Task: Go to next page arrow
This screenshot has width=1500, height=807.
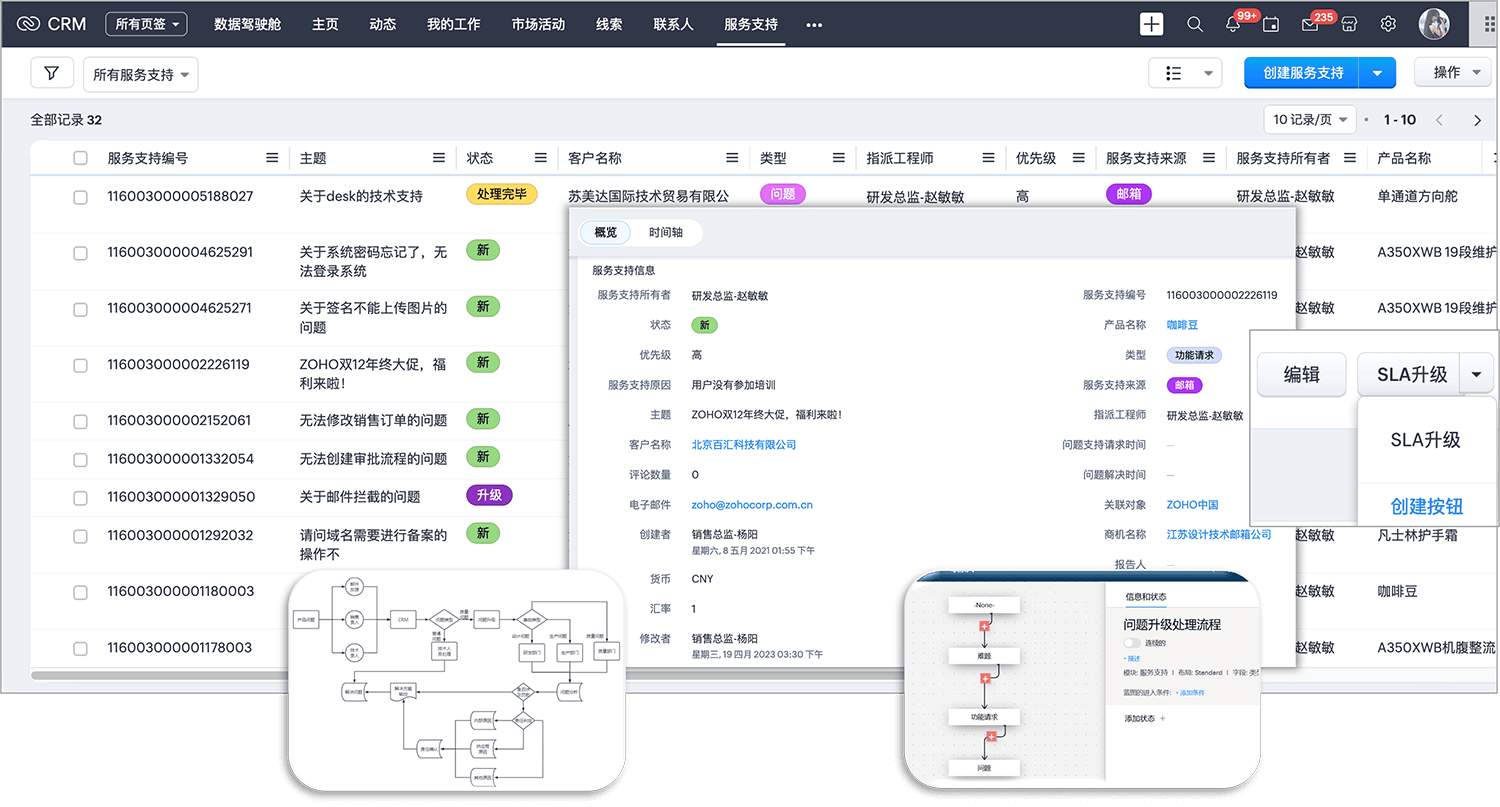Action: point(1477,120)
